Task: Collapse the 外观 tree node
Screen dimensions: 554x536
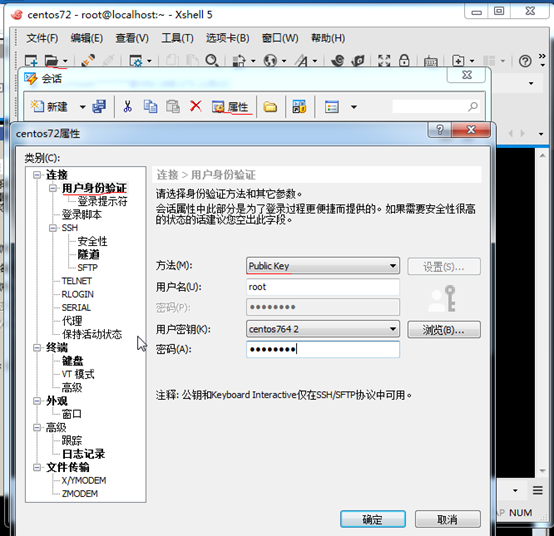Action: click(x=37, y=401)
